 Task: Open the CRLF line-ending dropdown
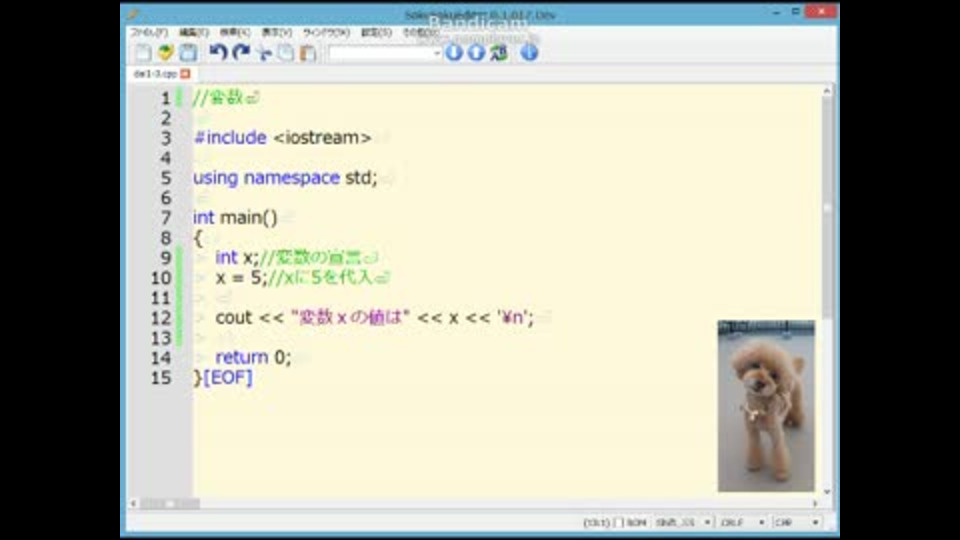point(743,522)
